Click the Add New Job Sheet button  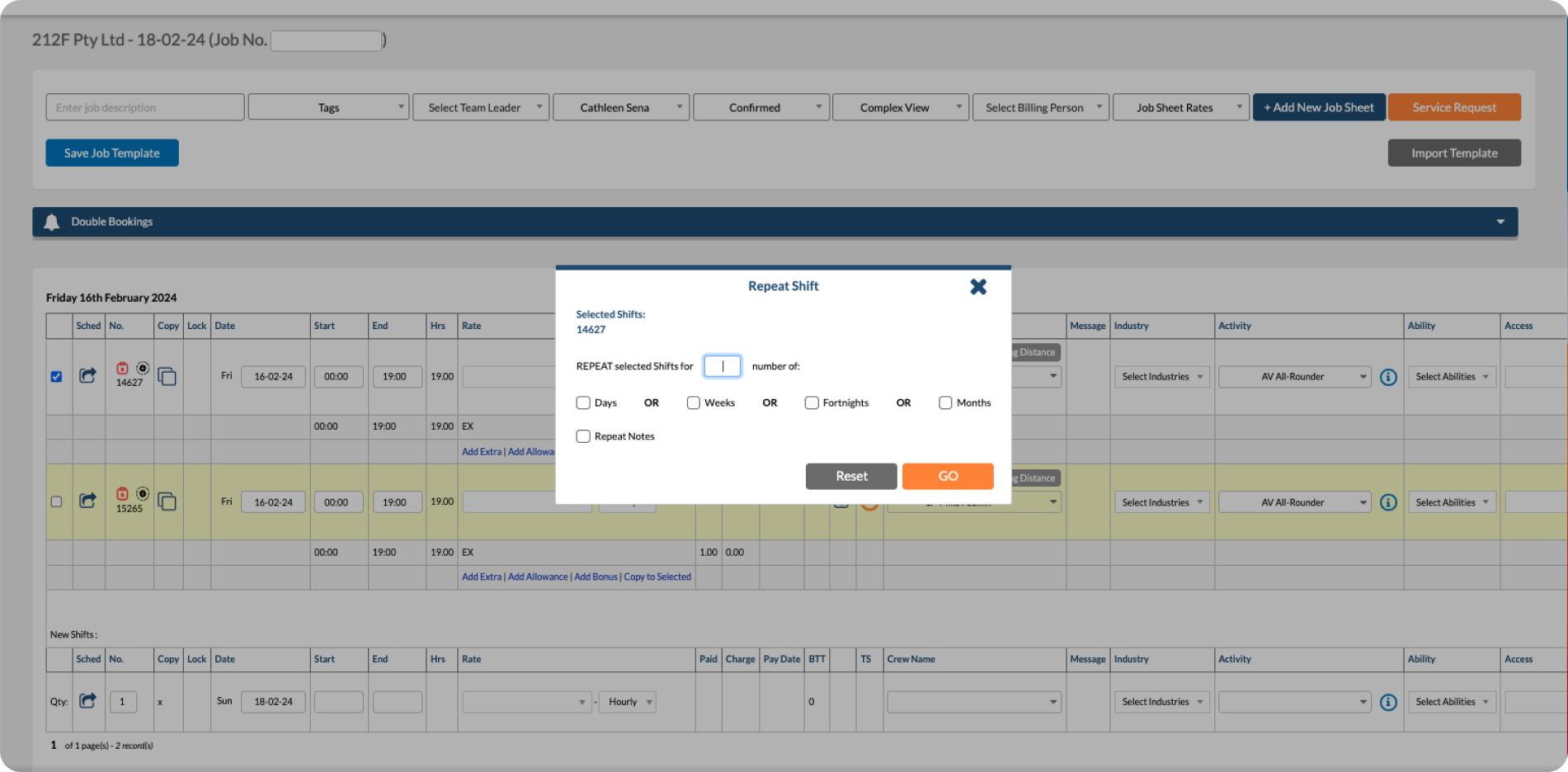pos(1318,108)
